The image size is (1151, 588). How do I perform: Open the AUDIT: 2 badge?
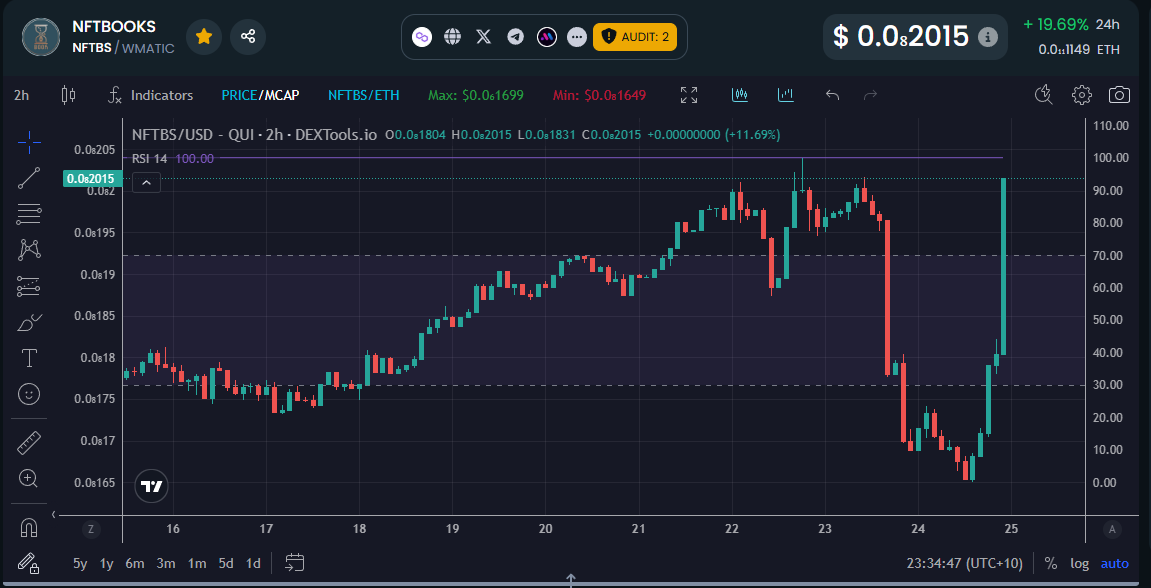coord(635,37)
